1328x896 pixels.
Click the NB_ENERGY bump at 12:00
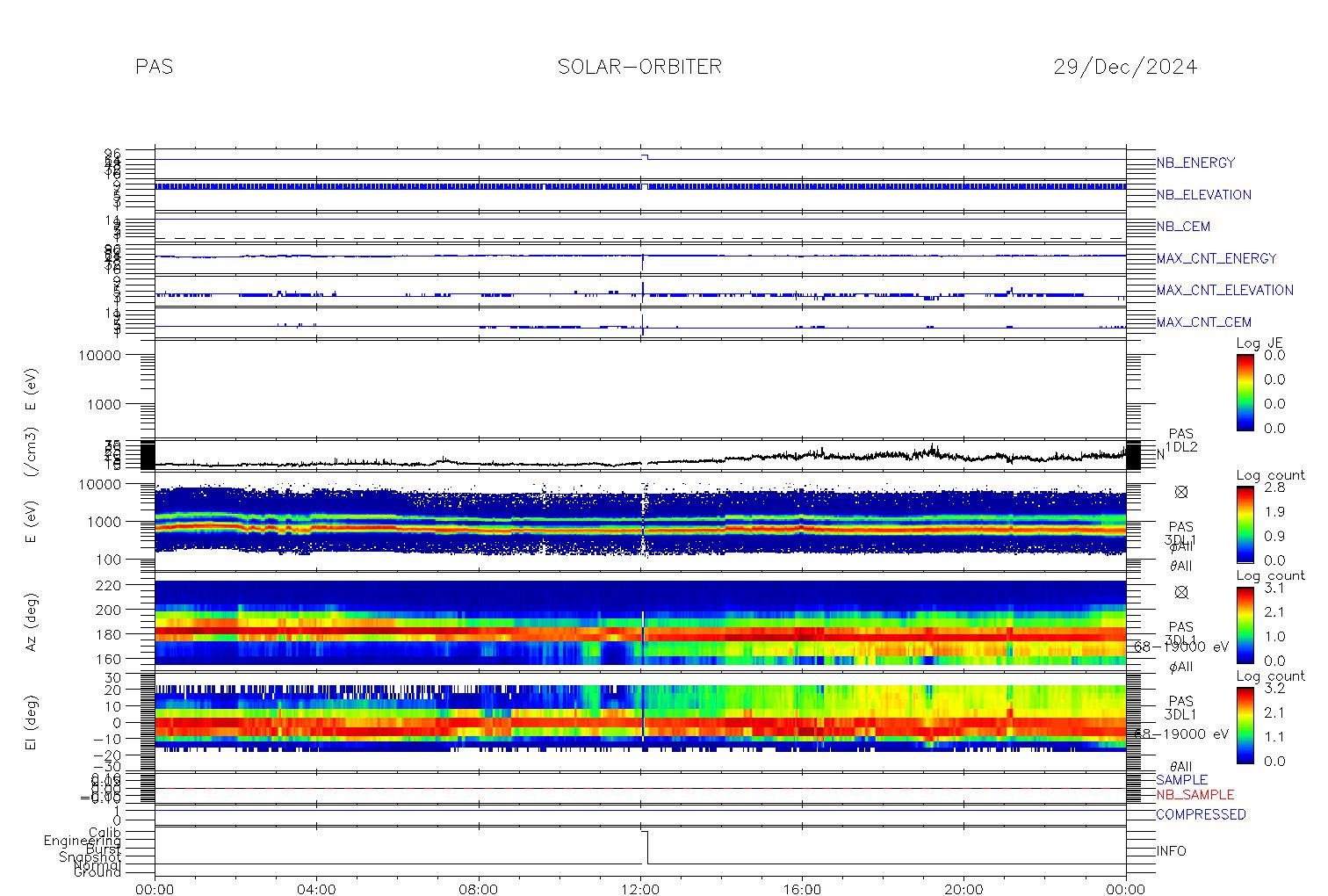coord(645,156)
